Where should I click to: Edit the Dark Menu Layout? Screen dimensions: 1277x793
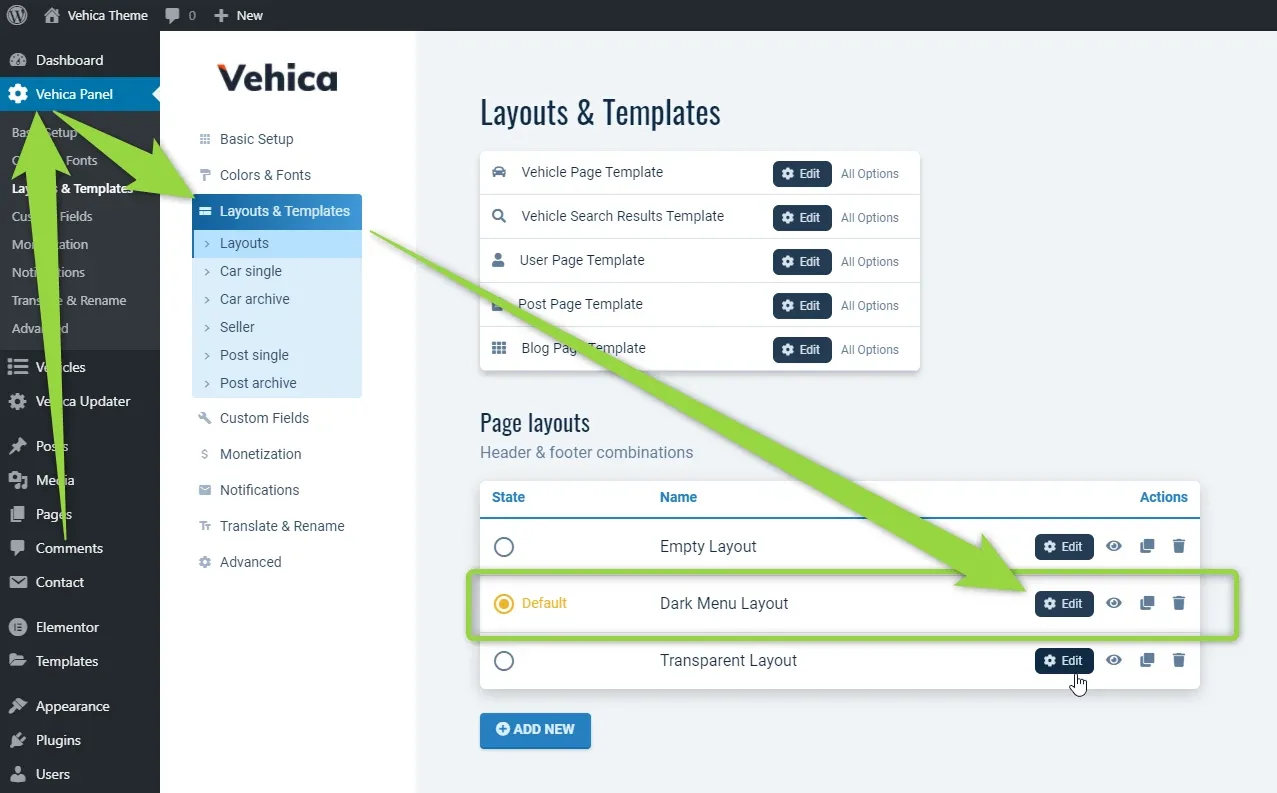(x=1064, y=604)
